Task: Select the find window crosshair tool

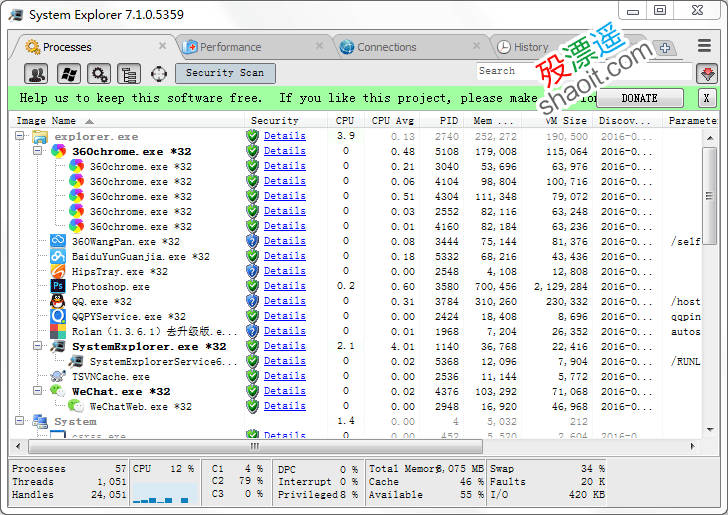Action: click(159, 74)
